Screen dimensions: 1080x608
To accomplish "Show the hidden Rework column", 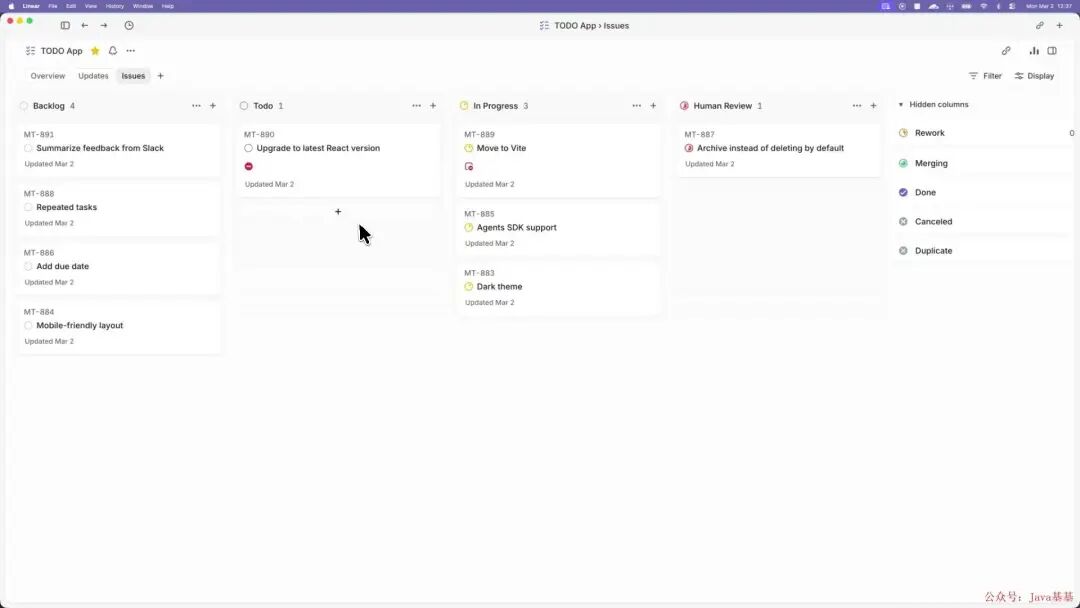I will click(x=930, y=133).
